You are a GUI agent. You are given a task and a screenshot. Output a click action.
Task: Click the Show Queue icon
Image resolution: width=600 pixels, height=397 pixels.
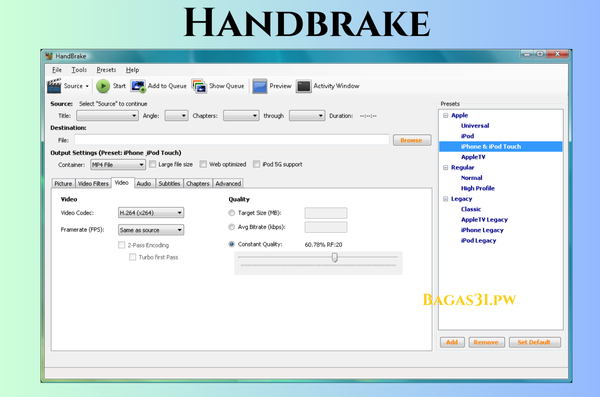[199, 86]
